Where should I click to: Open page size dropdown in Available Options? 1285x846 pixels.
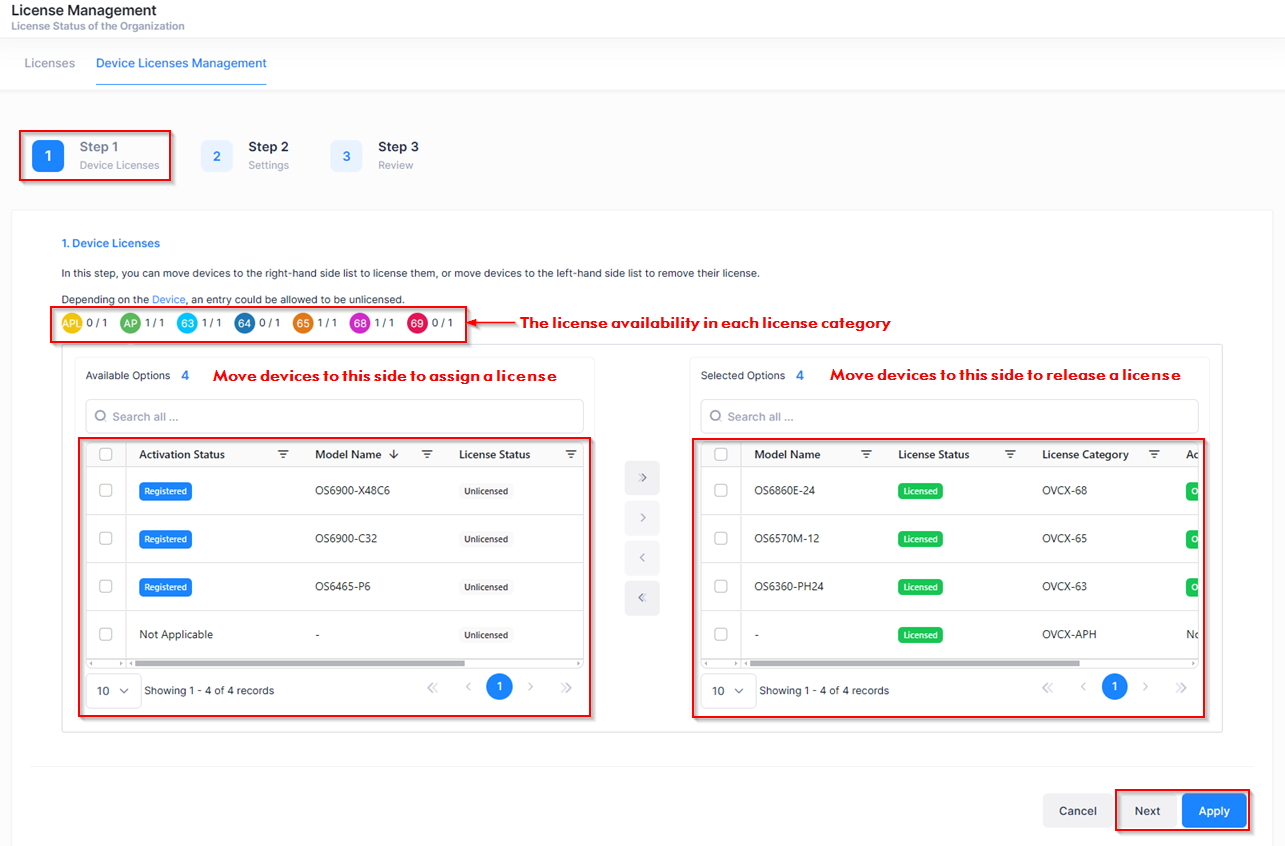pyautogui.click(x=113, y=691)
